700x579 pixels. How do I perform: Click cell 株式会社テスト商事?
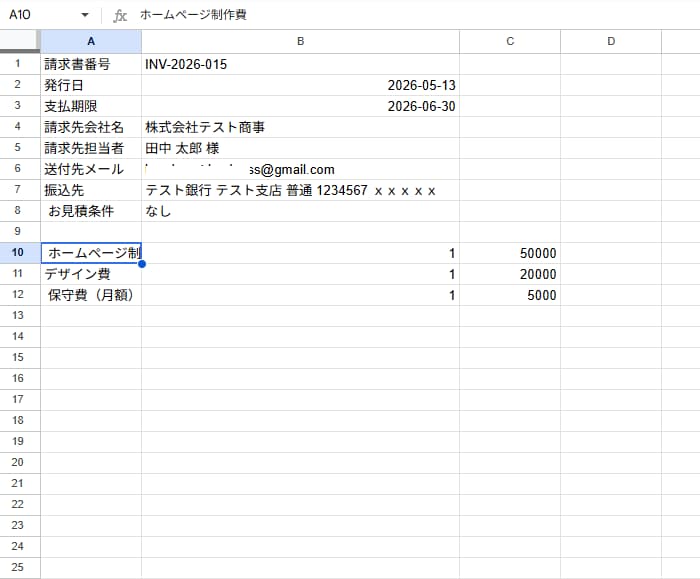pyautogui.click(x=300, y=127)
